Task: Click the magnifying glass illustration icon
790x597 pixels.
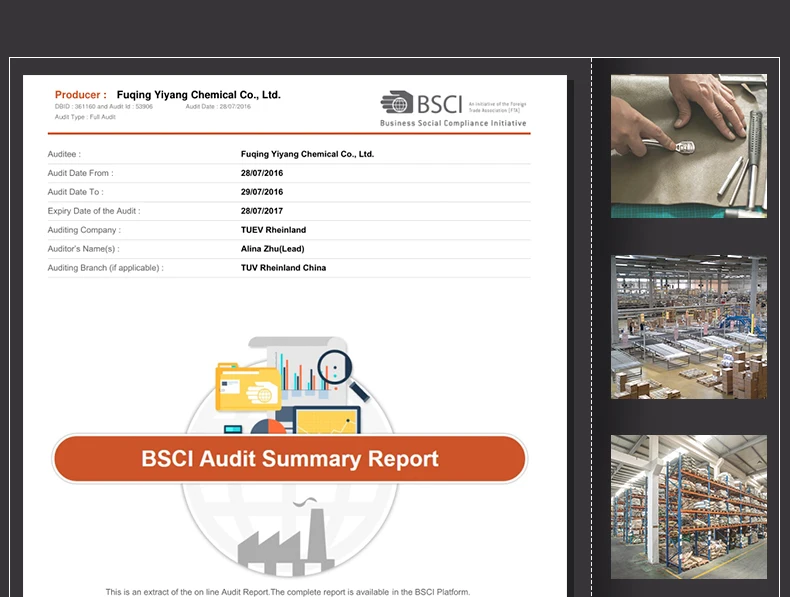Action: (x=342, y=374)
